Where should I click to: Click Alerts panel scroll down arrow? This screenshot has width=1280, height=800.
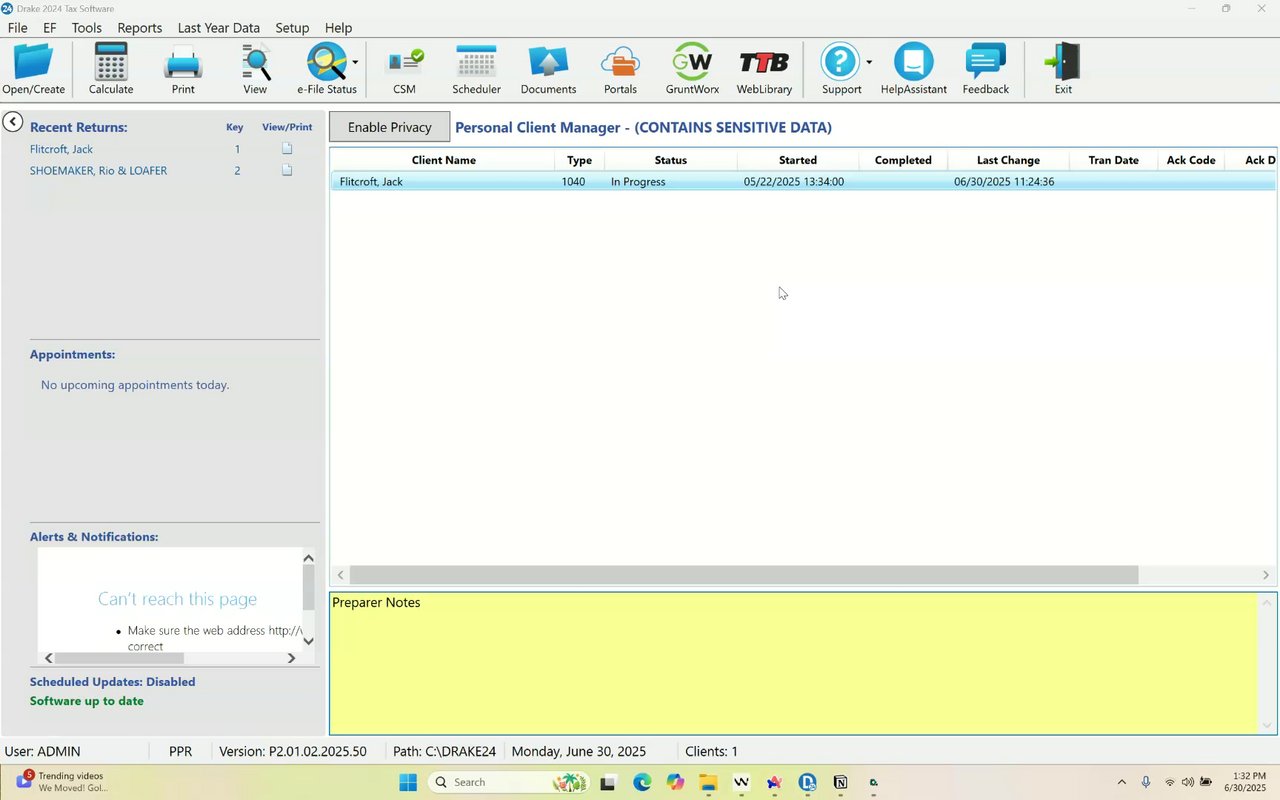tap(308, 641)
